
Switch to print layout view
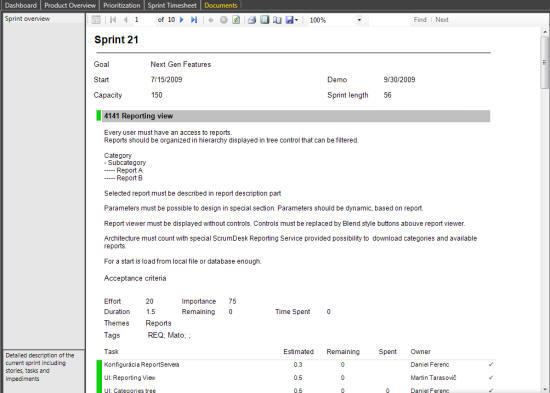[x=264, y=20]
